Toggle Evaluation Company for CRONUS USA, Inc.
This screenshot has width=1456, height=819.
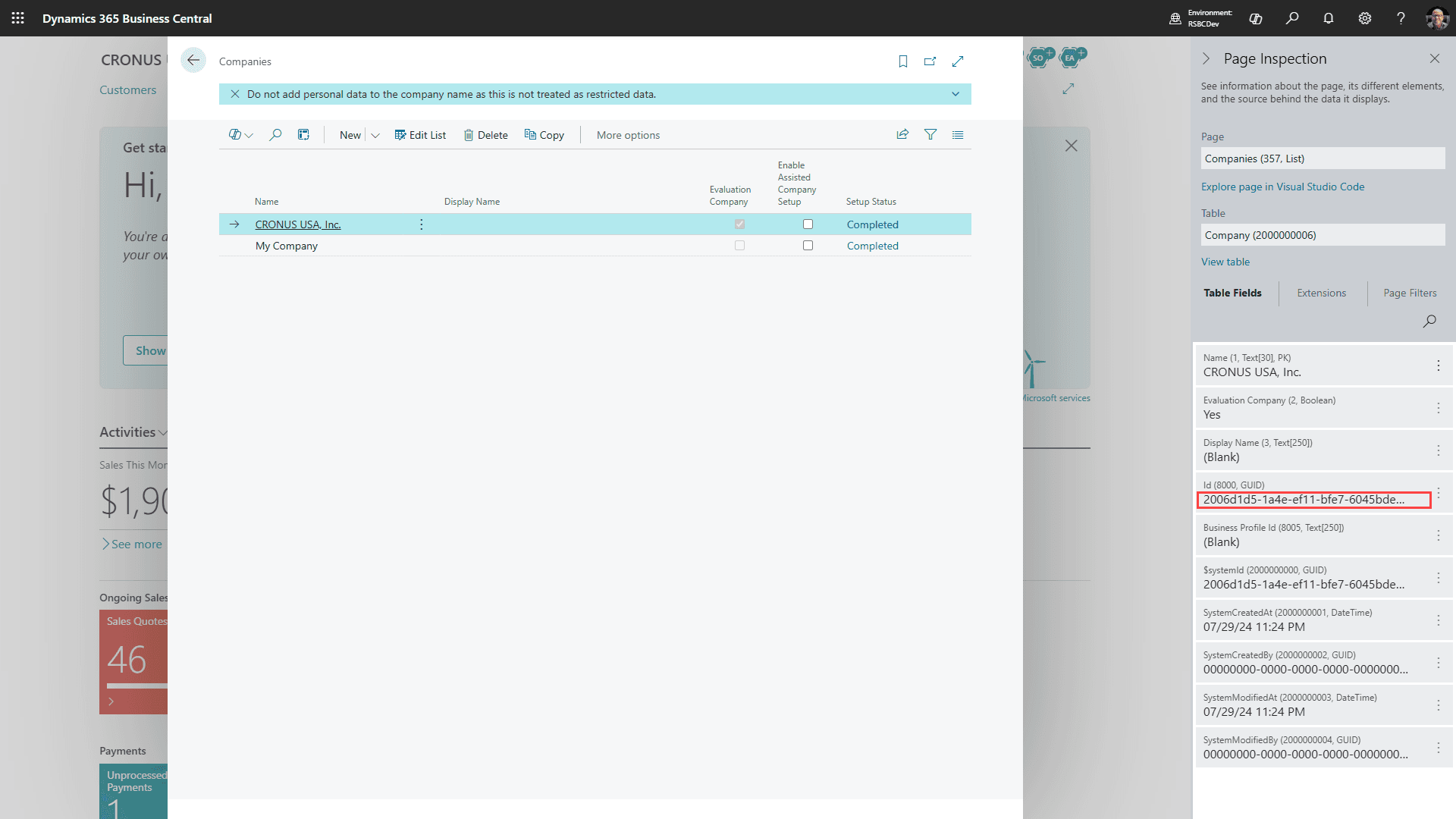coord(739,224)
